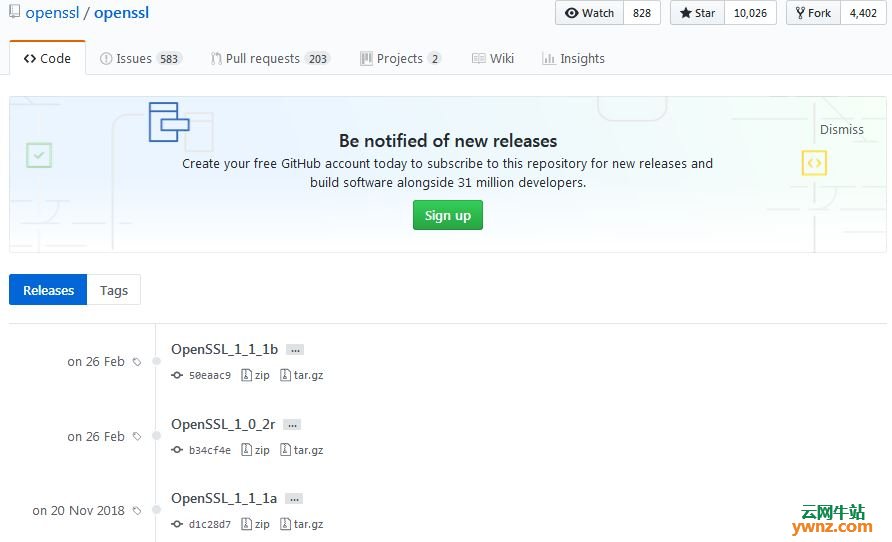The image size is (892, 542).
Task: Click the repository book icon
Action: pyautogui.click(x=14, y=11)
